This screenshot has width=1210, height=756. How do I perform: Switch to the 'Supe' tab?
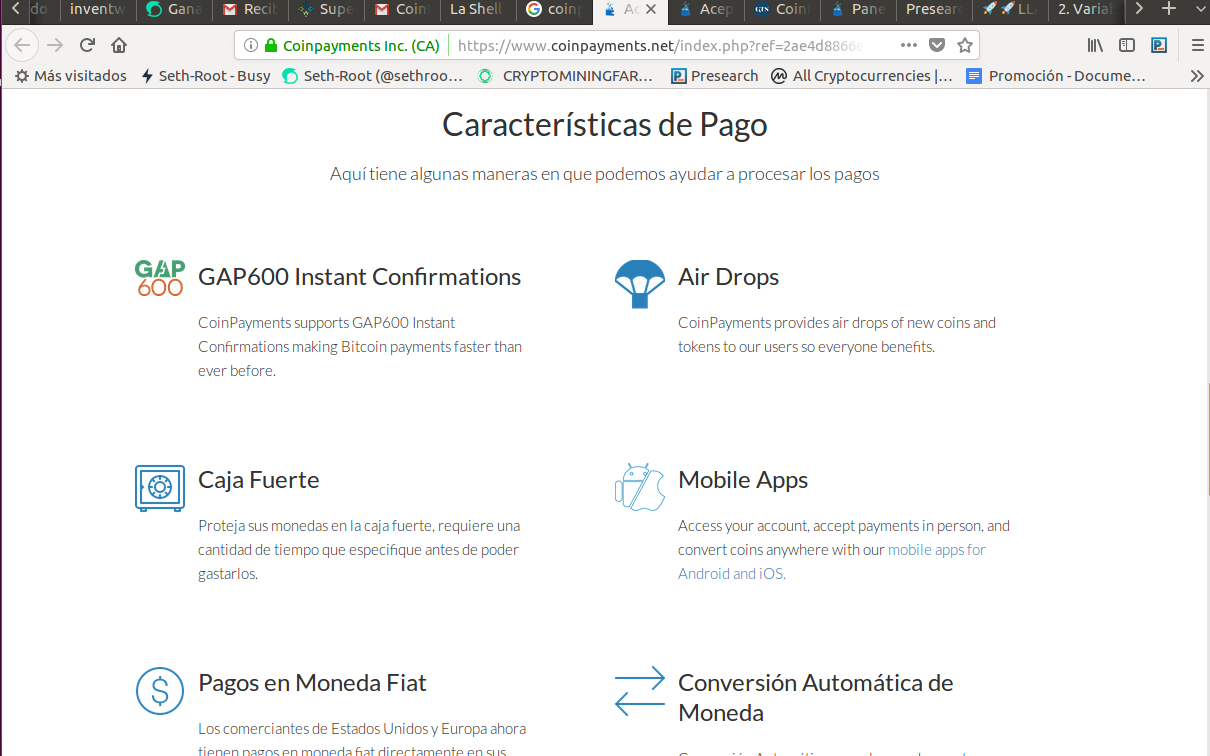click(327, 10)
